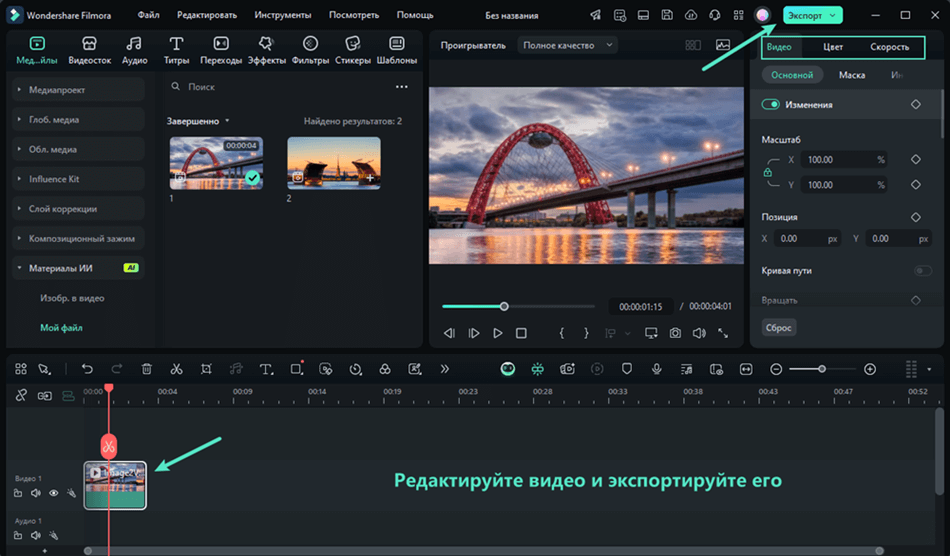Open the Аудио audio library
Screen dimensions: 950x556
134,50
